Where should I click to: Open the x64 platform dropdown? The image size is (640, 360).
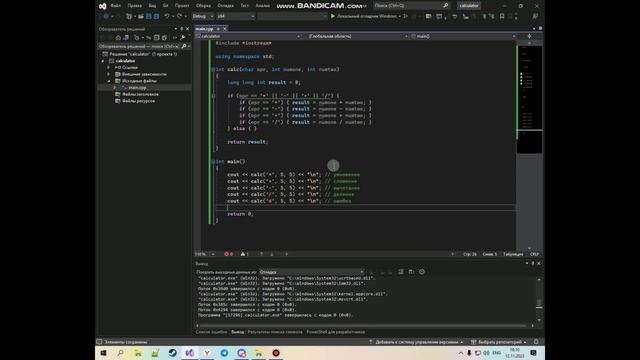click(236, 16)
